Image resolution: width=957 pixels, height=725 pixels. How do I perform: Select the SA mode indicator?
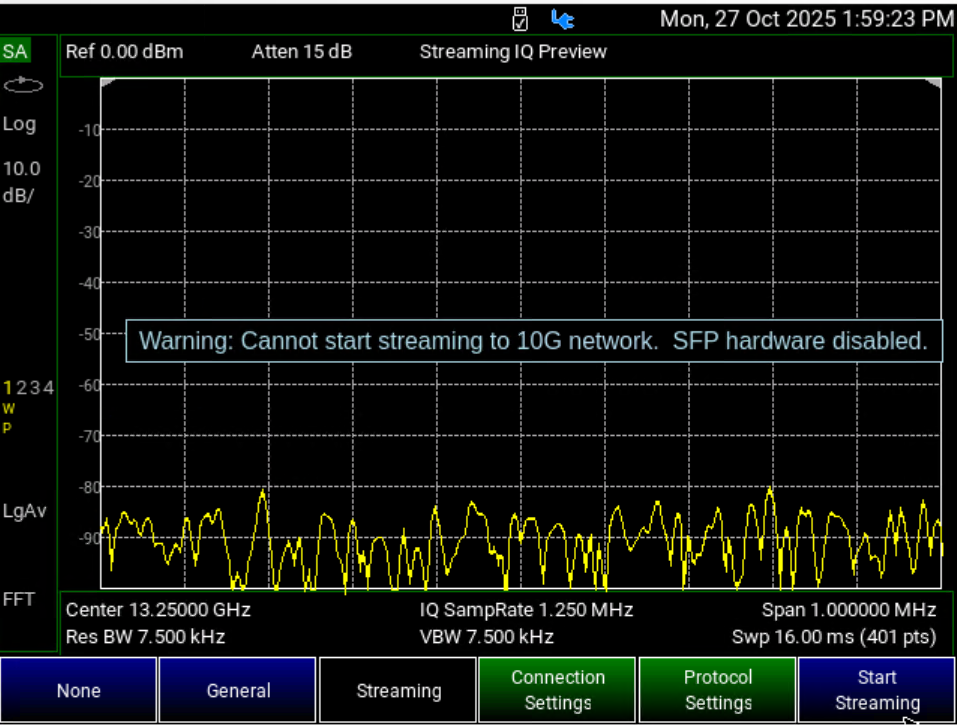click(15, 51)
